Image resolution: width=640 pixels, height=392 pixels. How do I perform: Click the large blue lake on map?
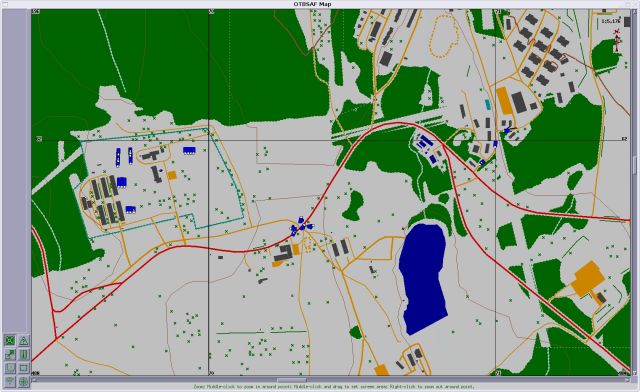point(423,278)
